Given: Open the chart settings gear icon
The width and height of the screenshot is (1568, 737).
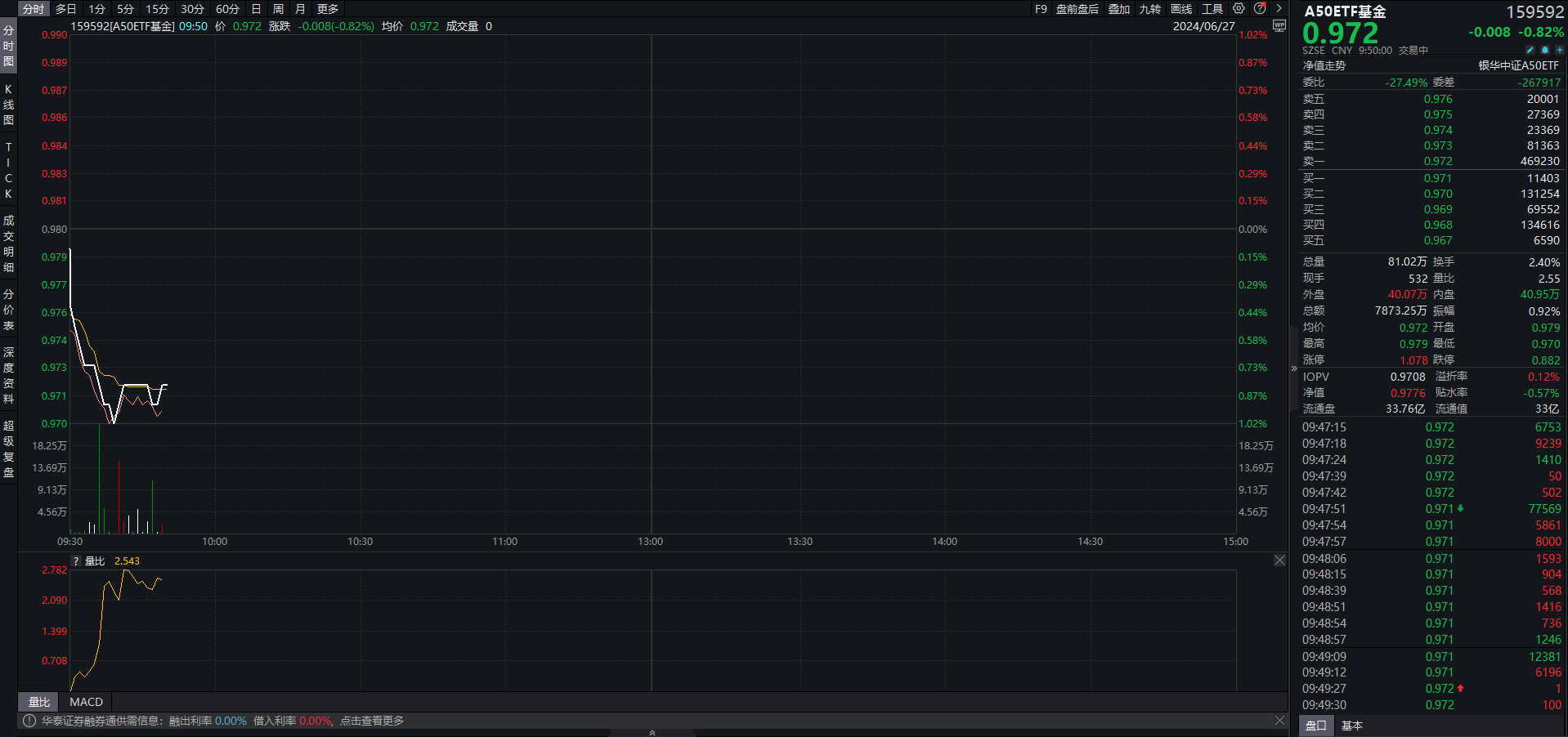Looking at the screenshot, I should pyautogui.click(x=1239, y=9).
